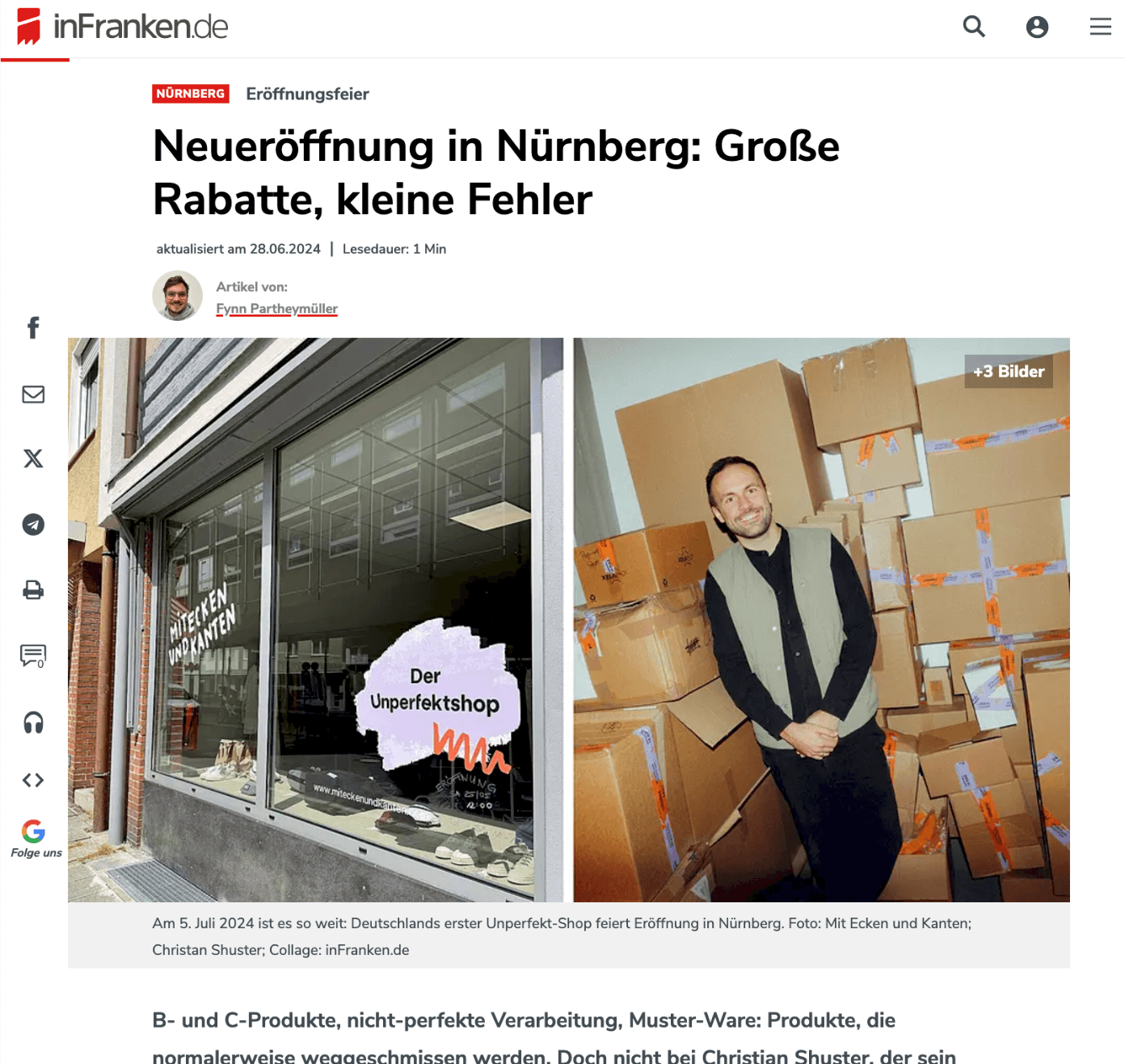This screenshot has width=1125, height=1064.
Task: Open the user account profile icon
Action: click(1037, 27)
